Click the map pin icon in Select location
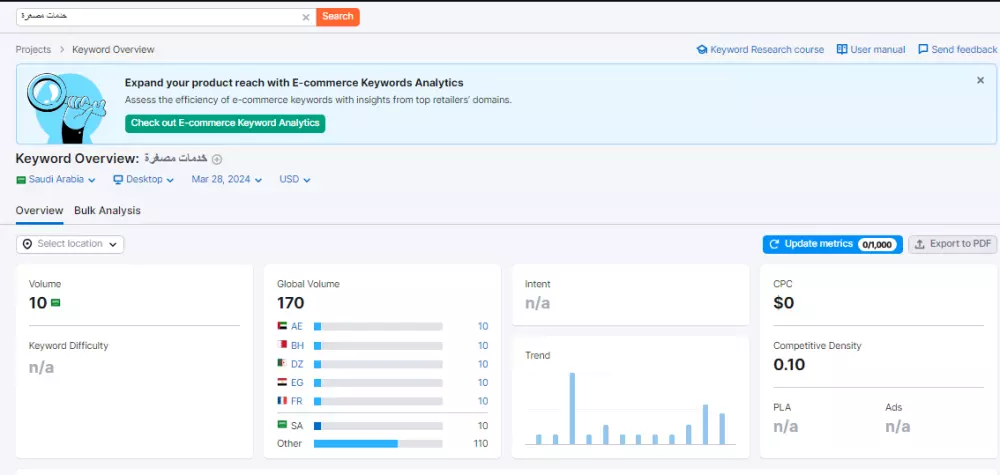The image size is (1000, 475). coord(27,244)
